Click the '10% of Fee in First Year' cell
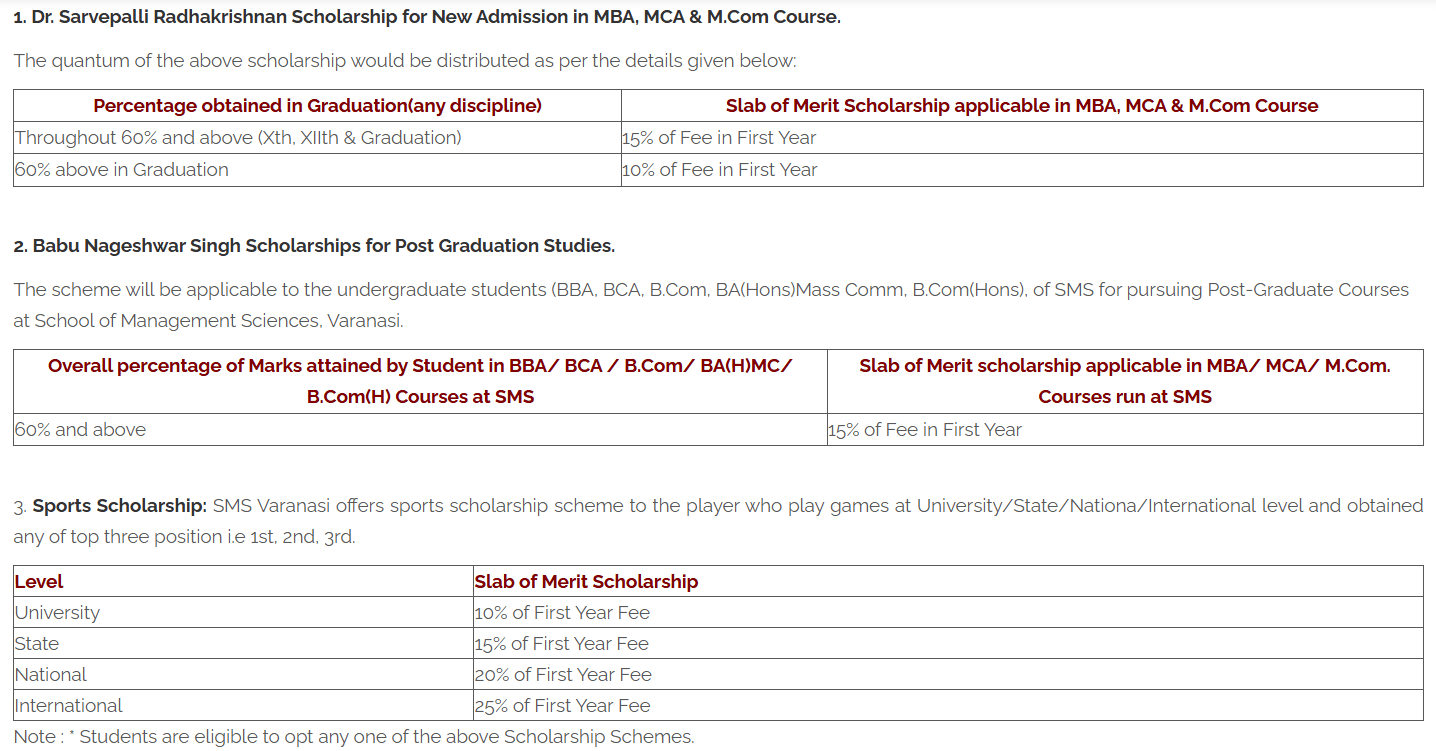 720,170
